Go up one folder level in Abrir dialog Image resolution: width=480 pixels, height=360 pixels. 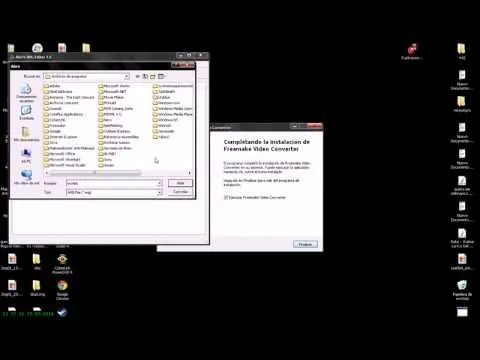click(x=145, y=77)
